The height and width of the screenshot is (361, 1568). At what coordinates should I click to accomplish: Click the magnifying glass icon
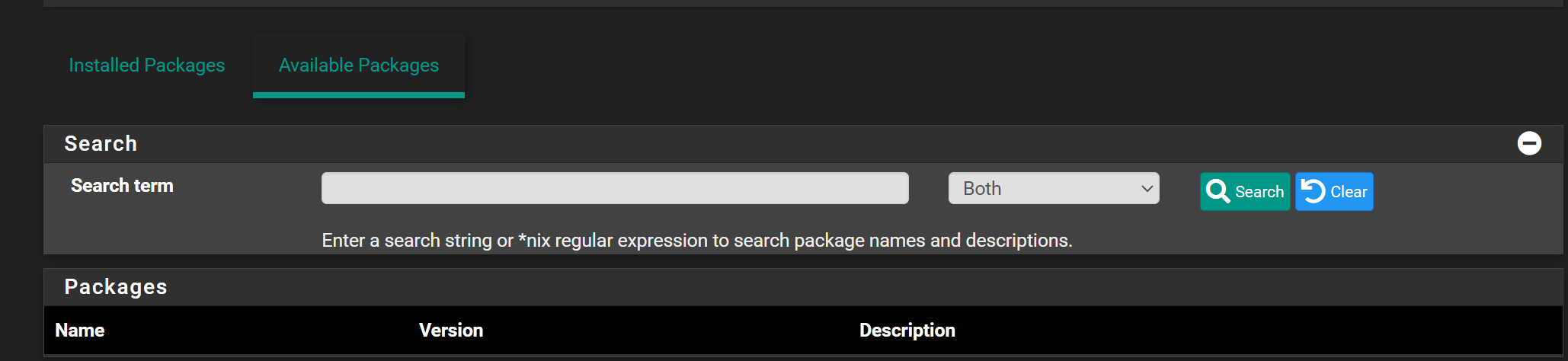coord(1218,192)
